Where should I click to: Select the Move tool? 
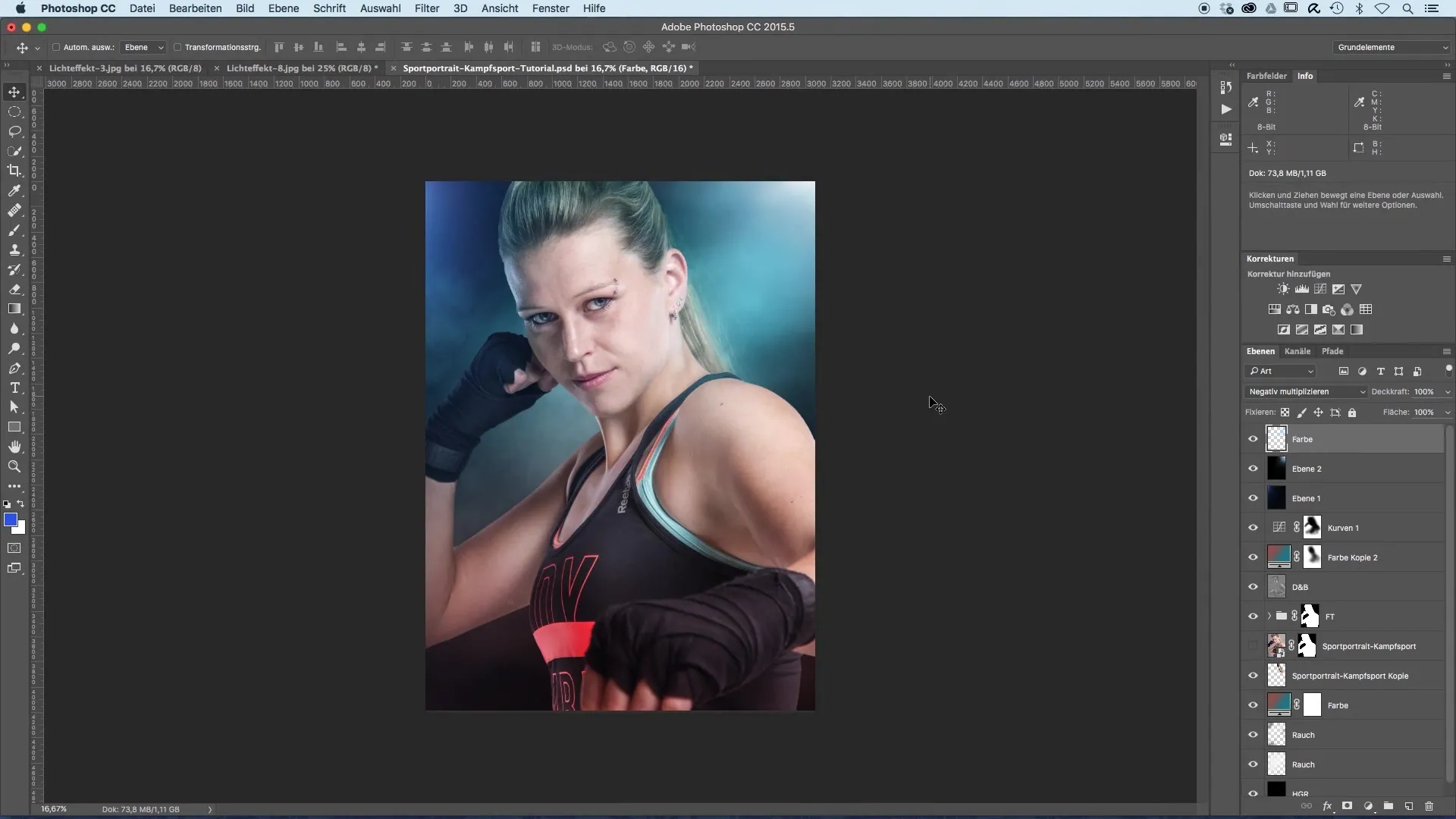[14, 92]
